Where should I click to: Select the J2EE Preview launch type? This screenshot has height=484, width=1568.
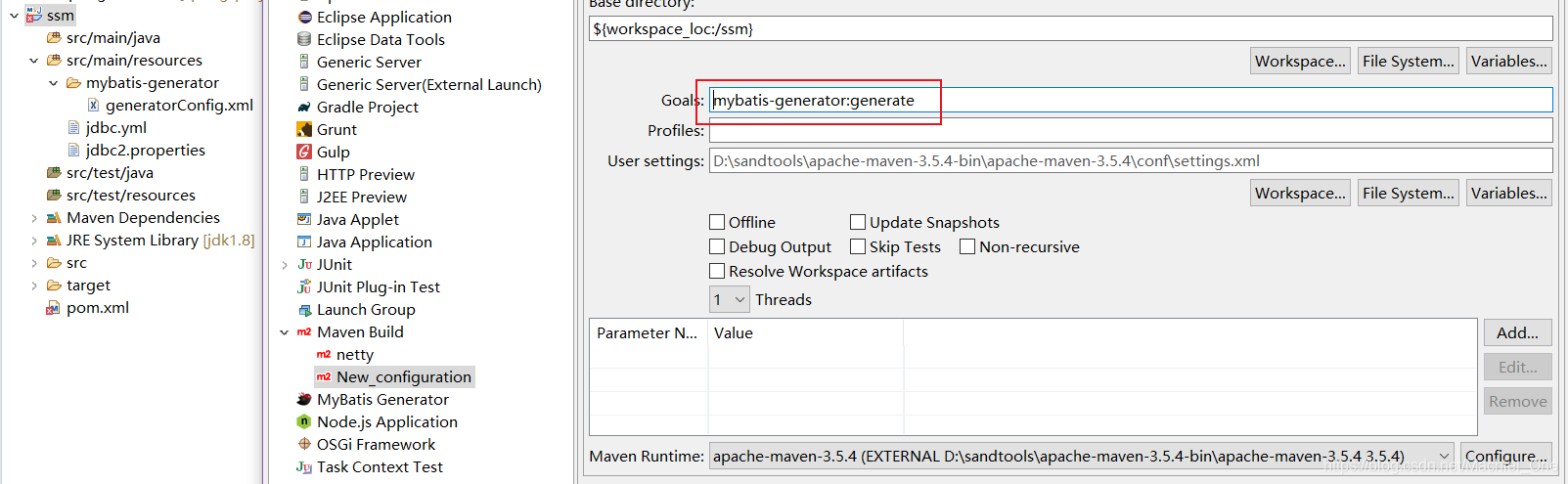pyautogui.click(x=362, y=198)
